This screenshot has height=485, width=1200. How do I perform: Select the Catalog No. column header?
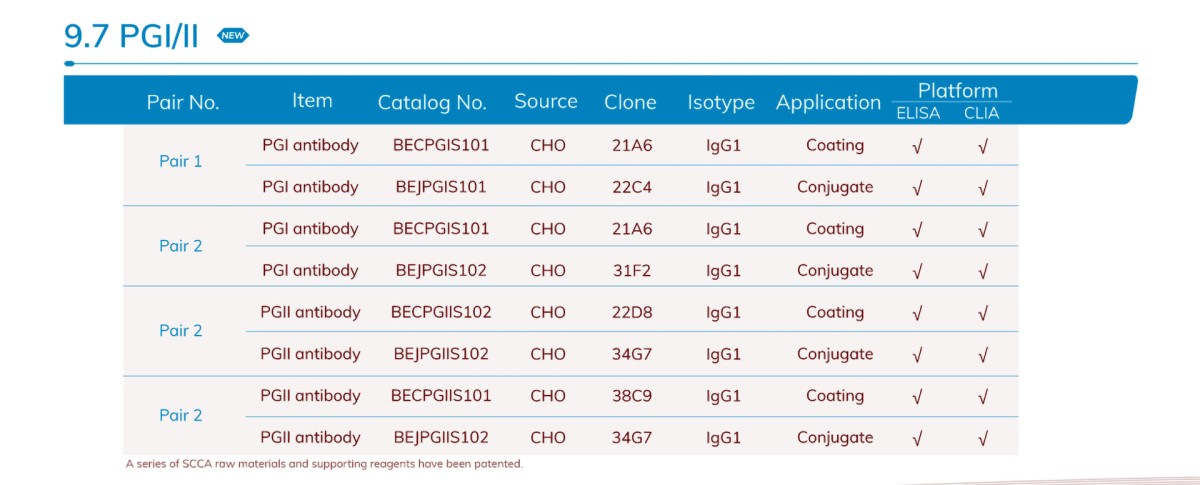coord(432,102)
